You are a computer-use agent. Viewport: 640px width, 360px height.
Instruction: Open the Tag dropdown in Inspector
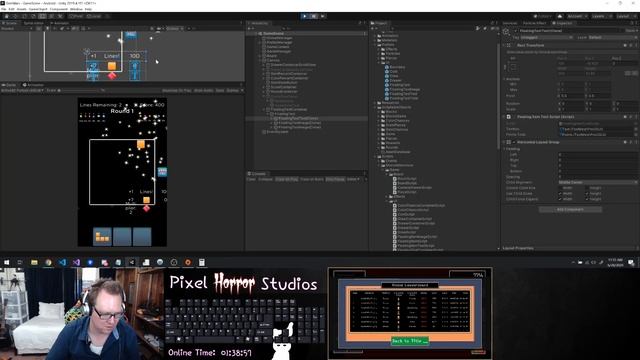point(546,37)
